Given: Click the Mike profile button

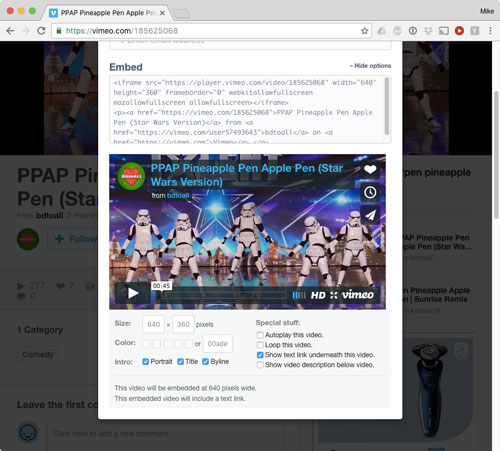Looking at the screenshot, I should point(487,11).
